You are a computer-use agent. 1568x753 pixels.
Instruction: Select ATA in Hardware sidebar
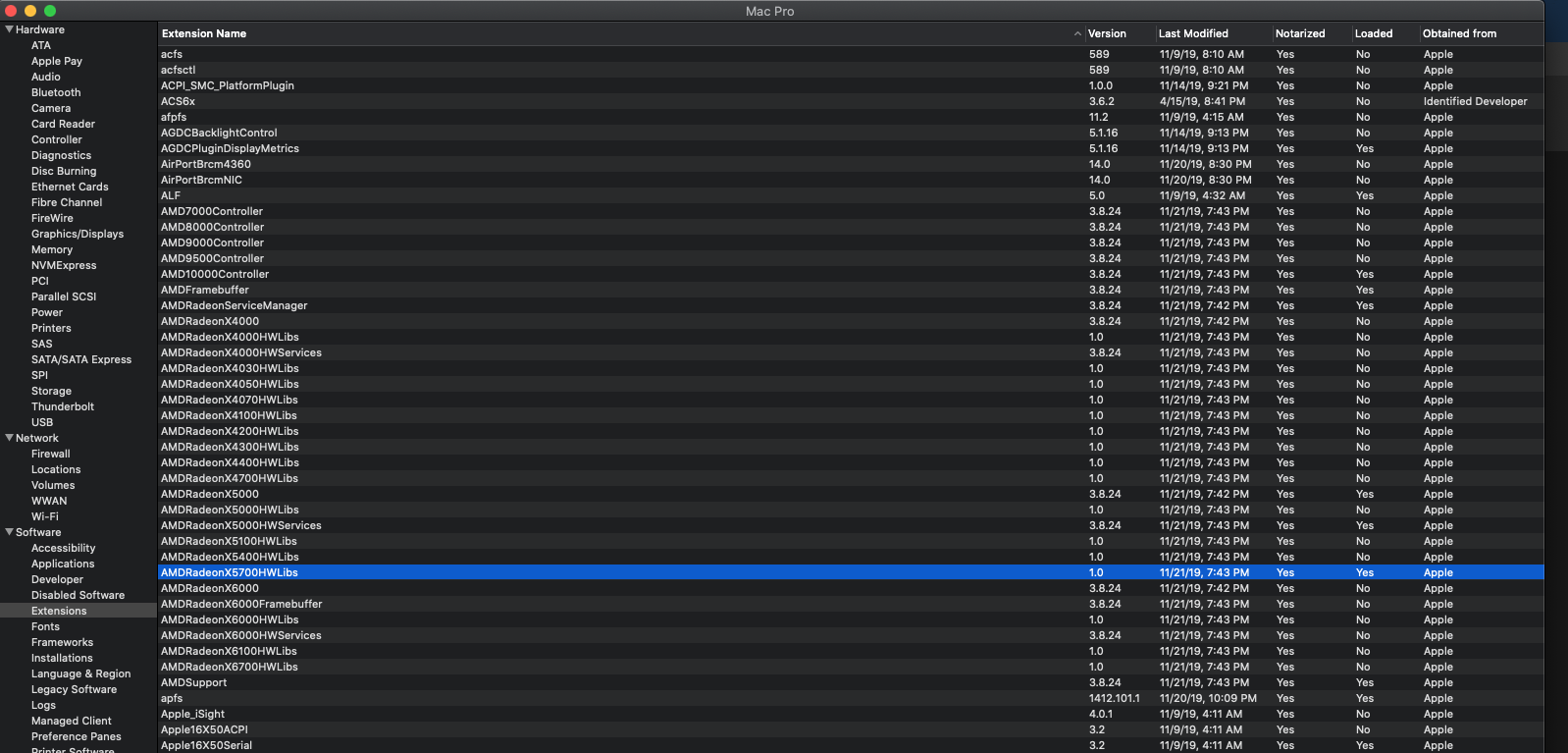(x=41, y=45)
